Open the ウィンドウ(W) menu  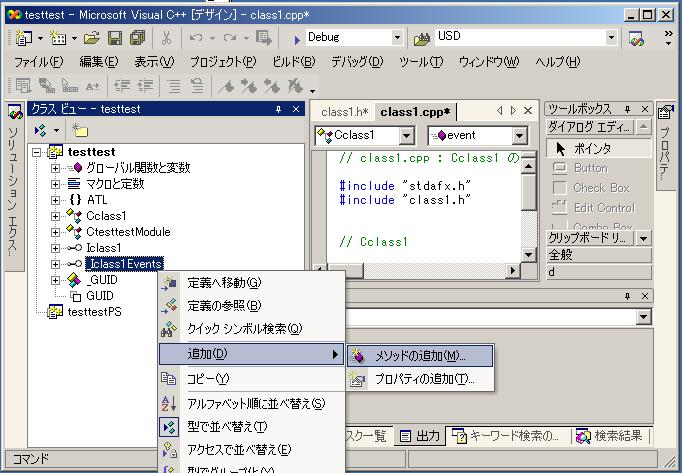(x=489, y=62)
